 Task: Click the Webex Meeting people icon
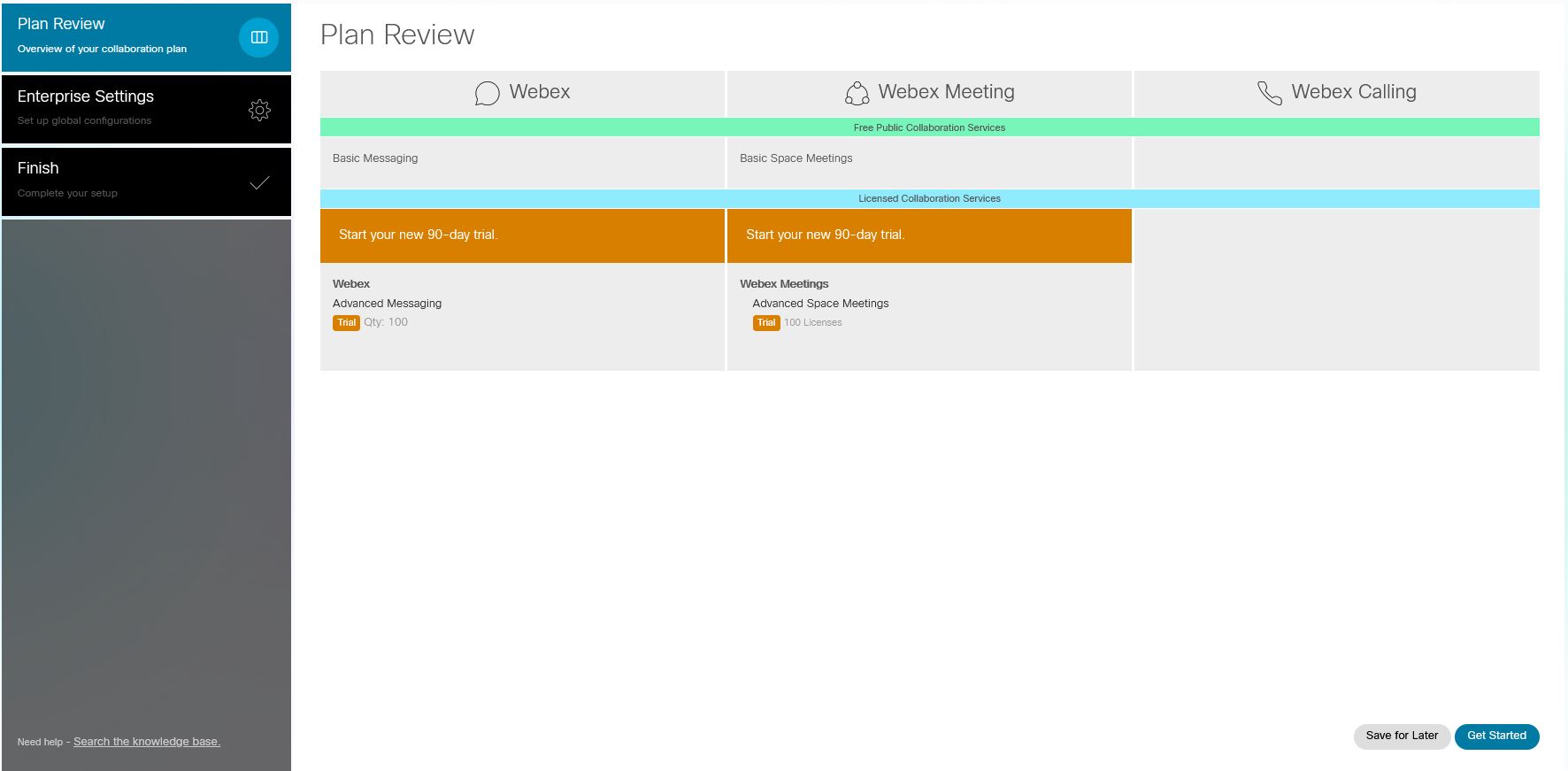click(857, 93)
